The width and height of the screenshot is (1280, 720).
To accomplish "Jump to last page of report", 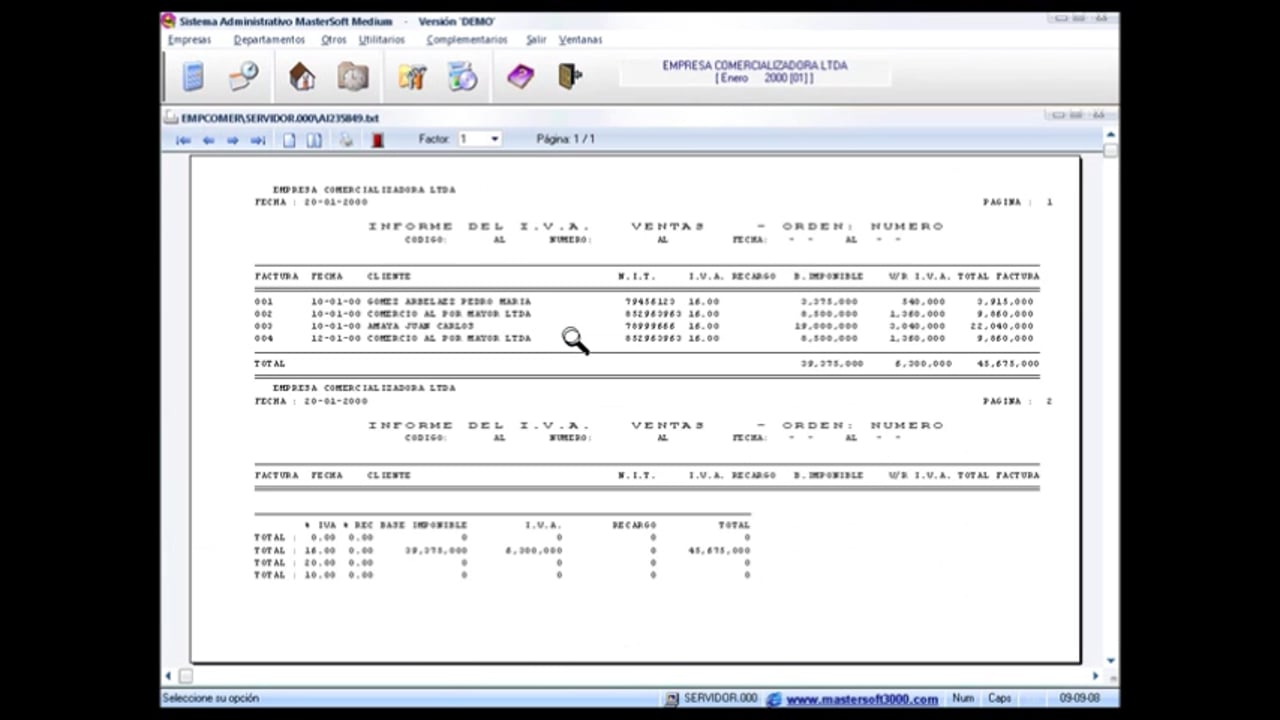I will [x=258, y=140].
